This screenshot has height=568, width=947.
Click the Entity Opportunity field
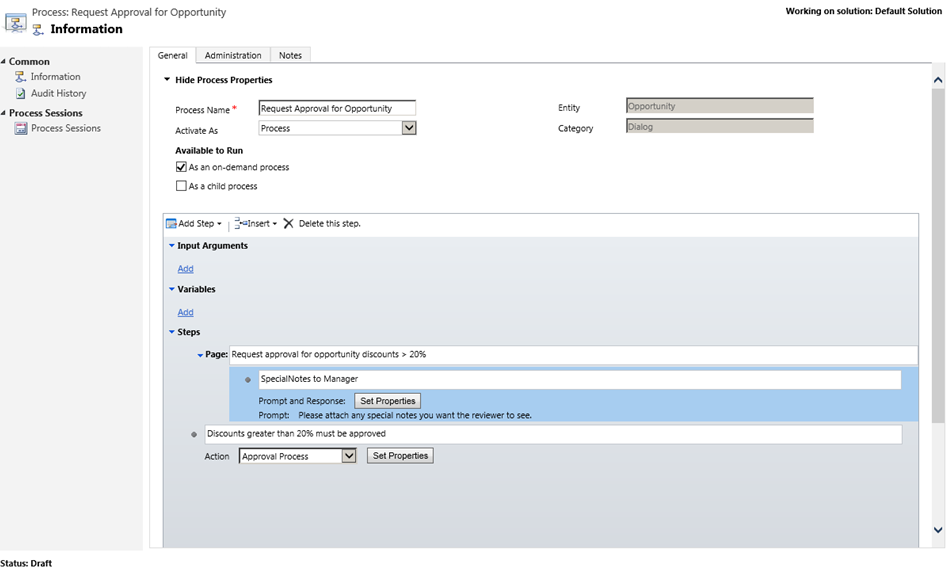pos(720,106)
